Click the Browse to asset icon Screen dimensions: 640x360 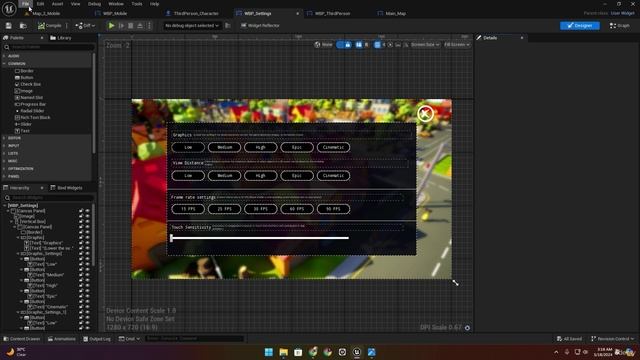[23, 26]
